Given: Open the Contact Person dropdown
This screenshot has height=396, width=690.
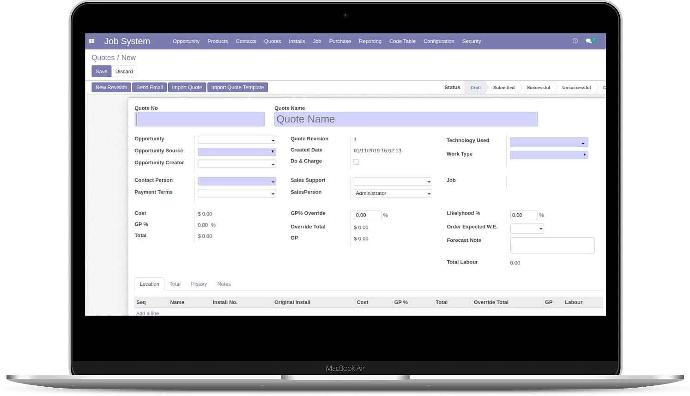Looking at the screenshot, I should pyautogui.click(x=237, y=181).
